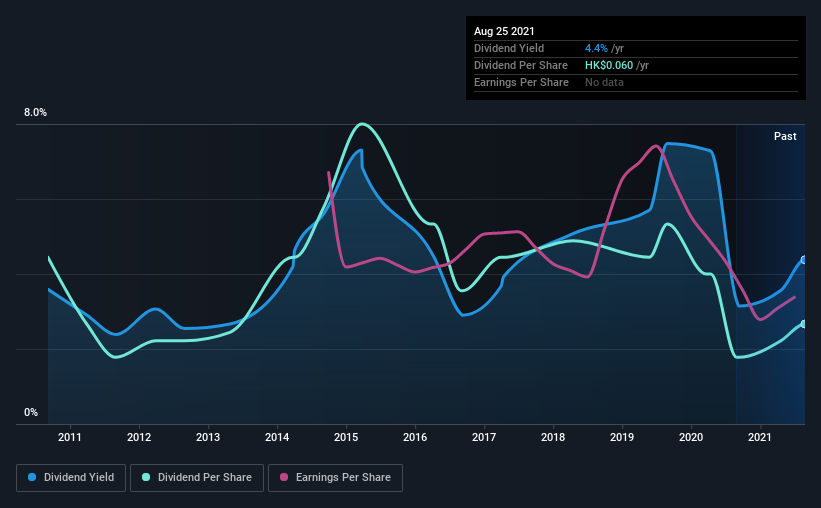821x508 pixels.
Task: Click the Aug 25 2021 tooltip date
Action: click(x=504, y=31)
